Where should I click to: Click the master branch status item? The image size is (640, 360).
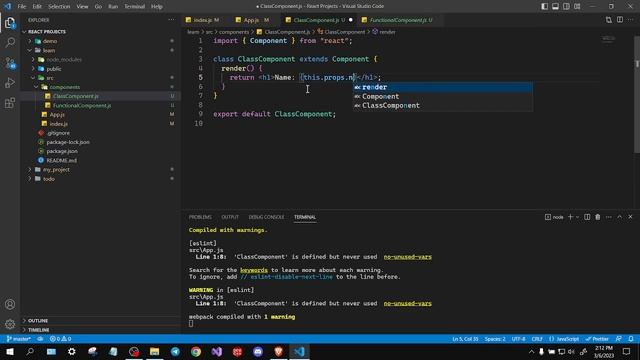coord(19,339)
